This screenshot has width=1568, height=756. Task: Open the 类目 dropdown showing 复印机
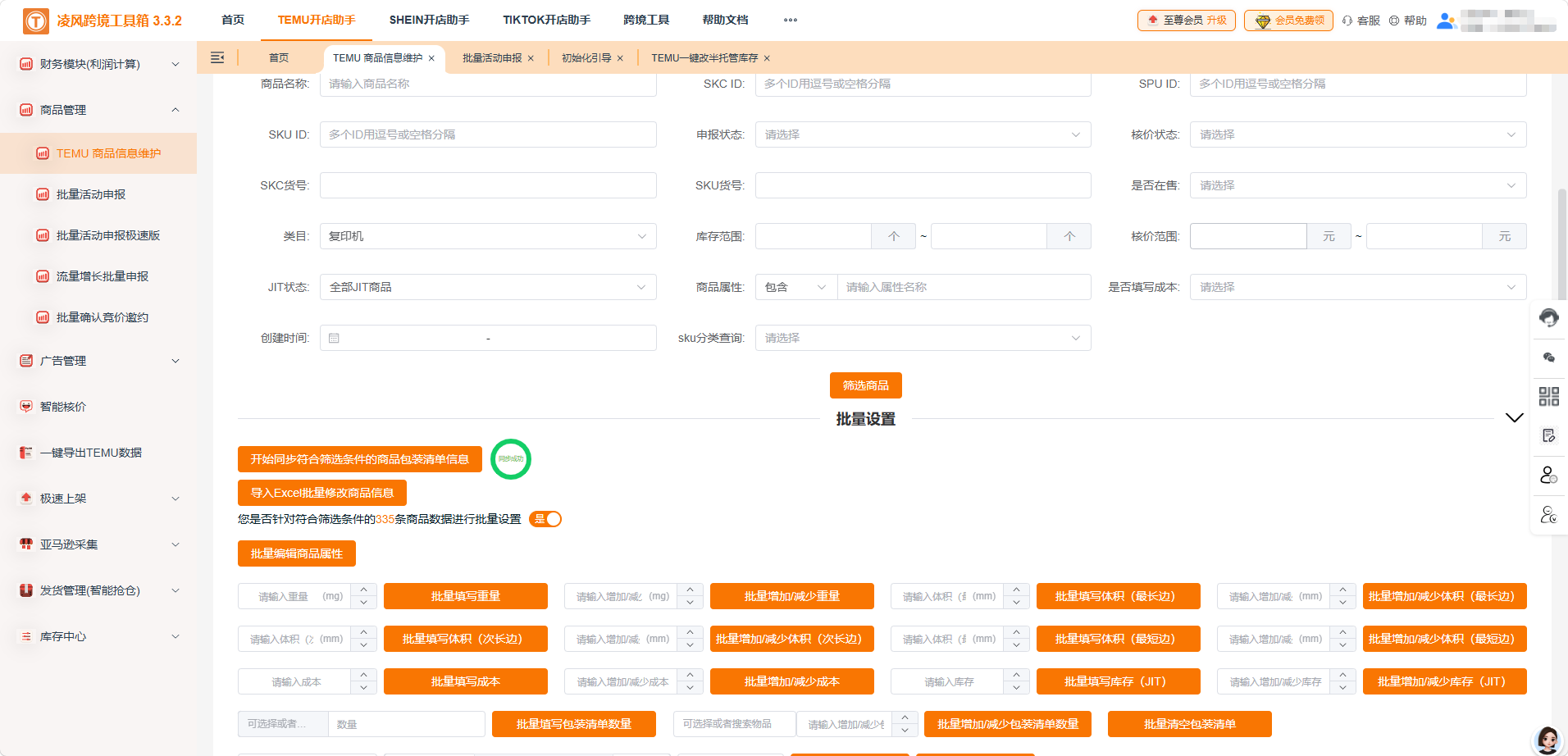tap(488, 236)
